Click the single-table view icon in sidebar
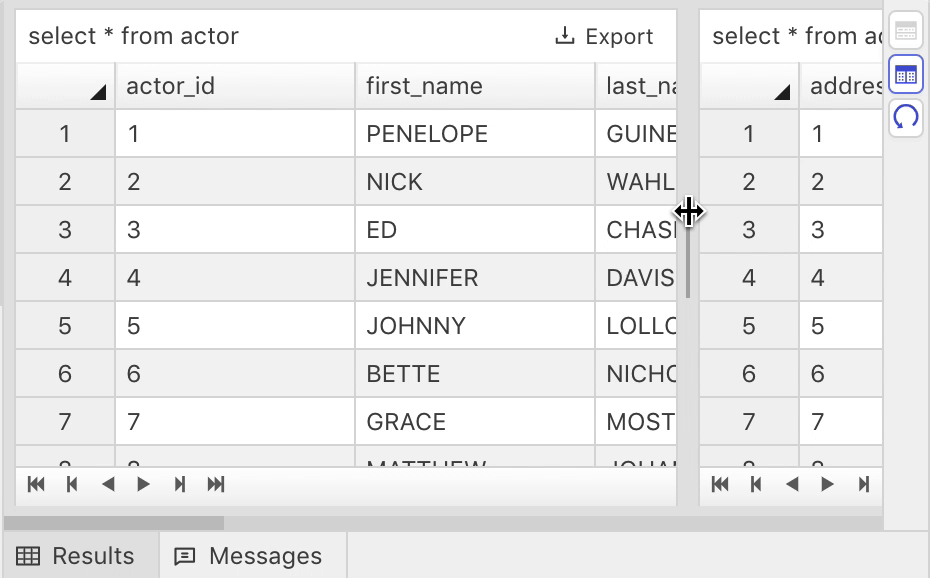 (906, 30)
